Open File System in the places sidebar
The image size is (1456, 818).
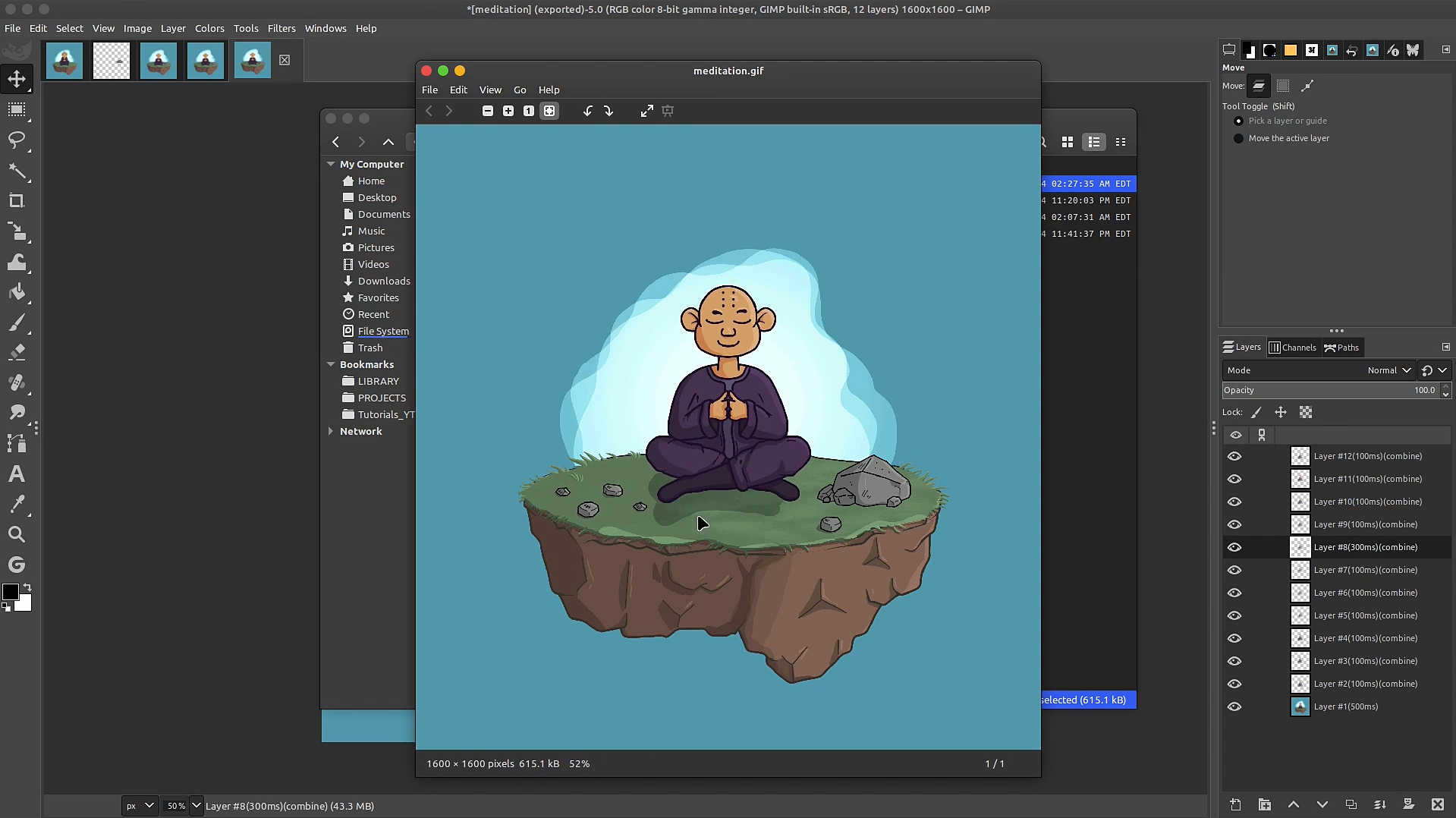(382, 331)
